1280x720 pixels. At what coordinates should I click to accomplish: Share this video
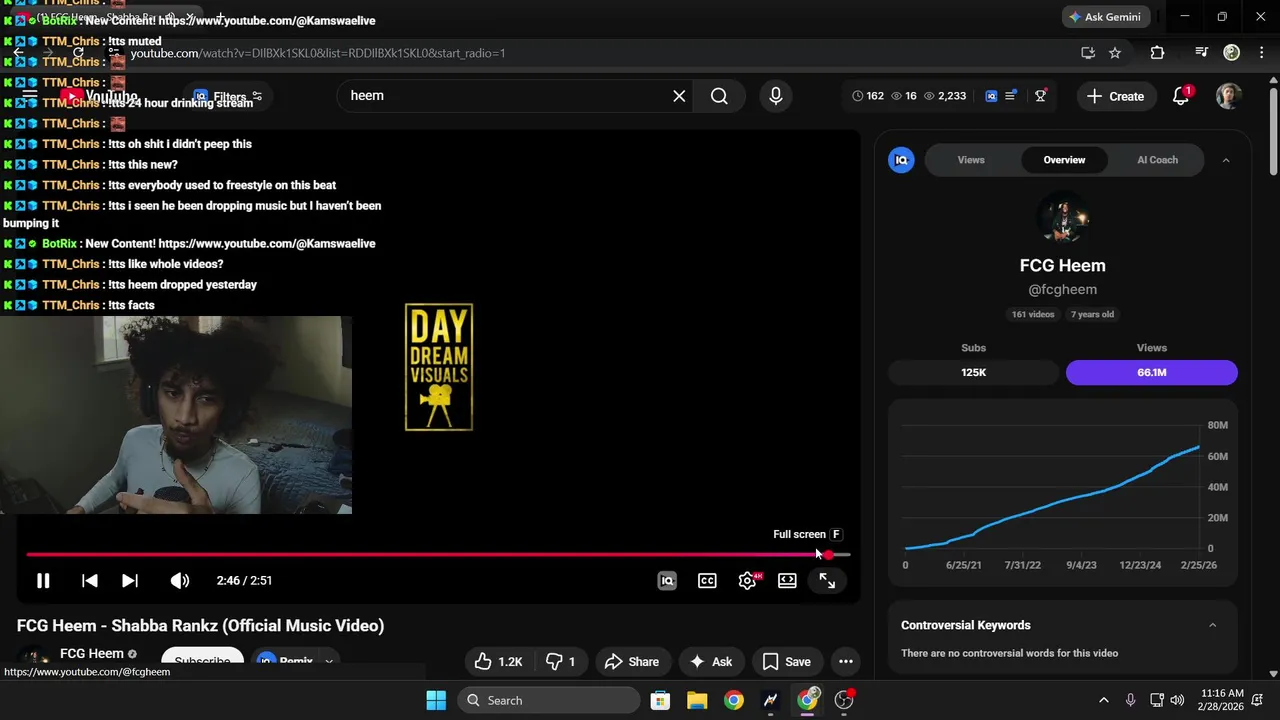coord(632,661)
